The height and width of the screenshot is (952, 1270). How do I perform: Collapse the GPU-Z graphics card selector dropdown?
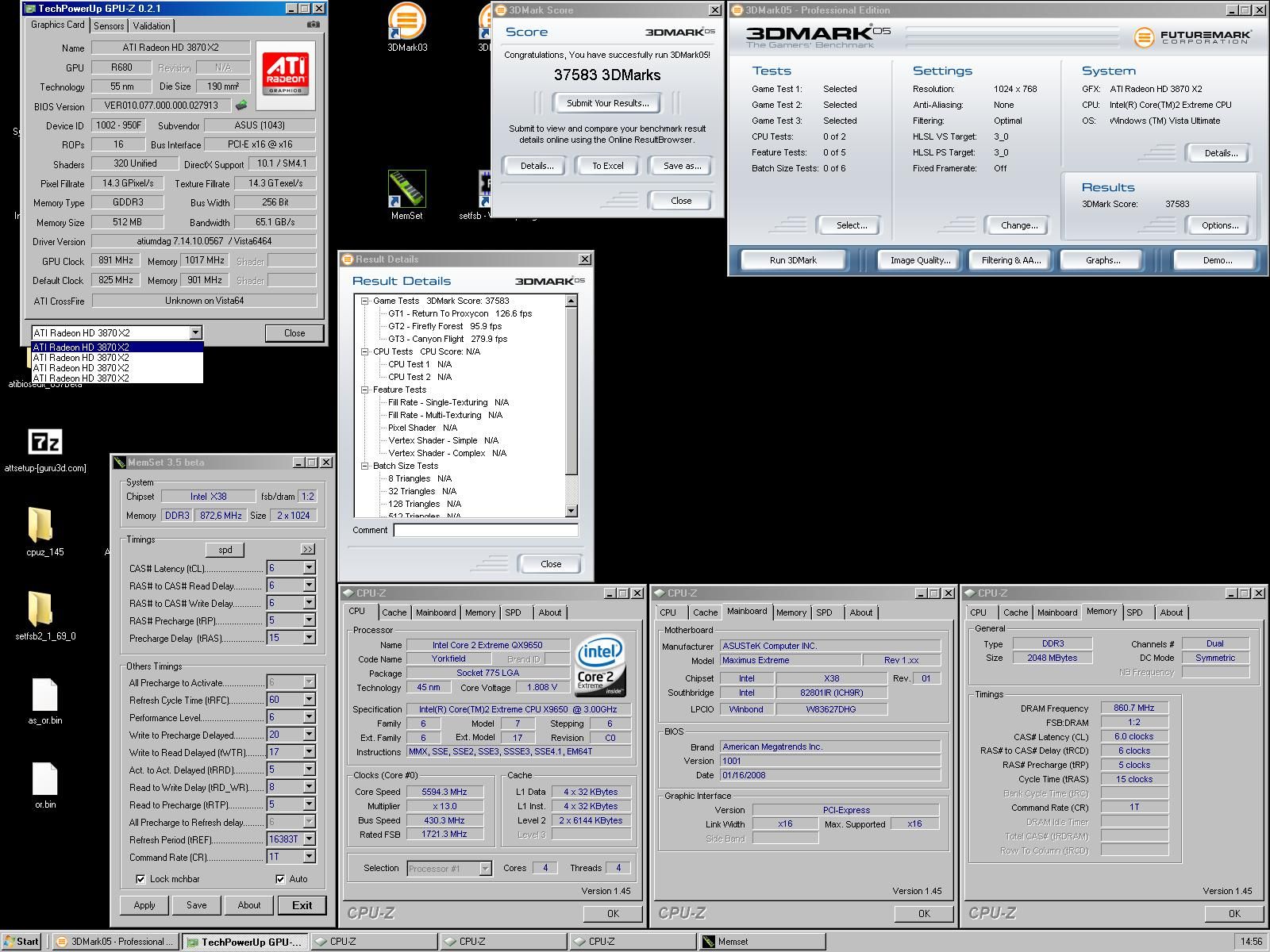tap(195, 333)
